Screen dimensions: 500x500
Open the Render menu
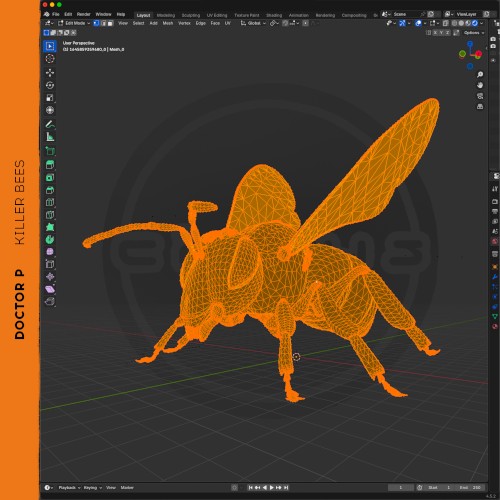(x=84, y=14)
